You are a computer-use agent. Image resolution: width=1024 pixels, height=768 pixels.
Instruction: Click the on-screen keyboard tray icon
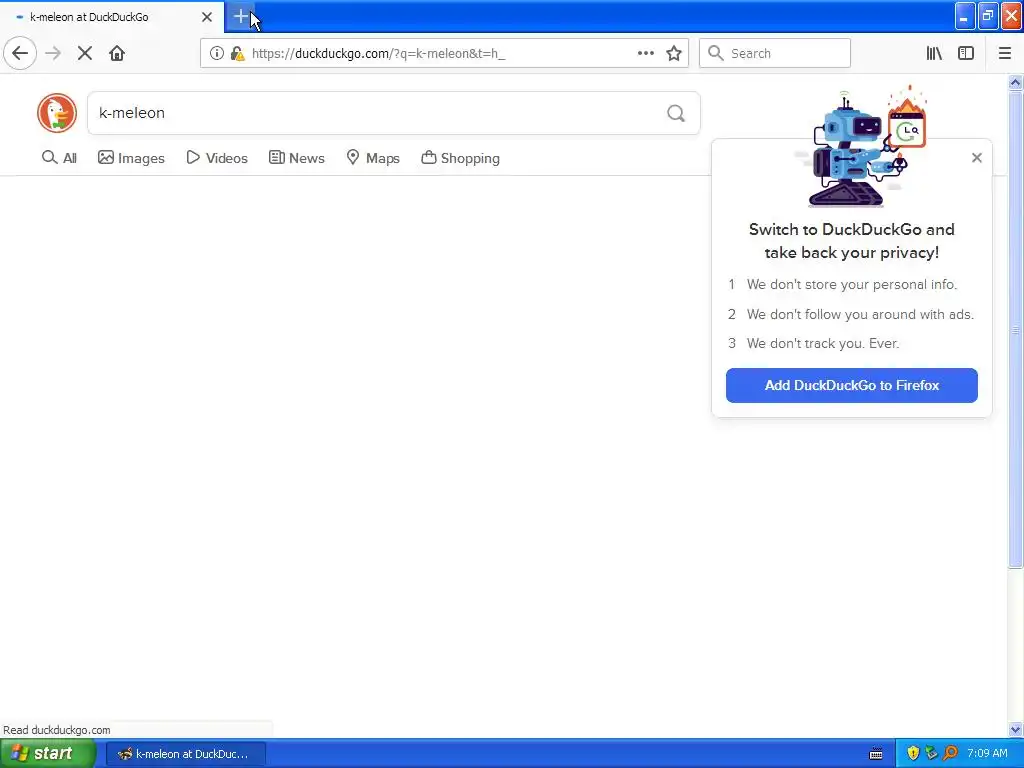876,754
